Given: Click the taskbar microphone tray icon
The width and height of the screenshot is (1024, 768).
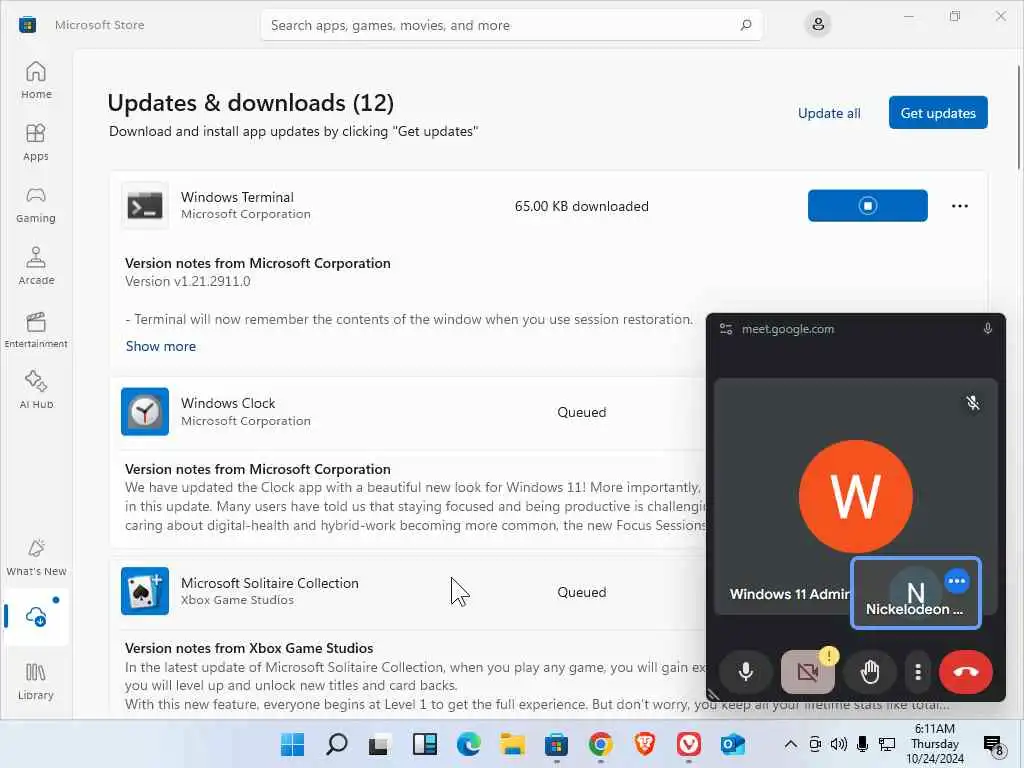Looking at the screenshot, I should (862, 744).
